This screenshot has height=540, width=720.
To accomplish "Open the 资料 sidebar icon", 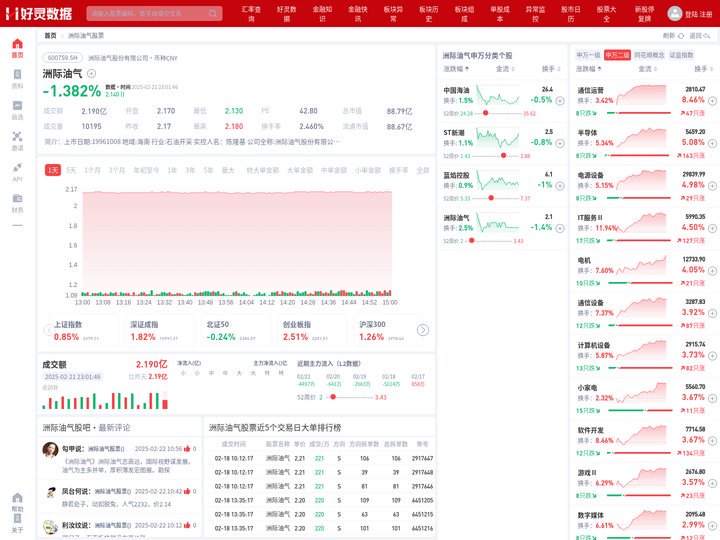I will click(x=17, y=74).
